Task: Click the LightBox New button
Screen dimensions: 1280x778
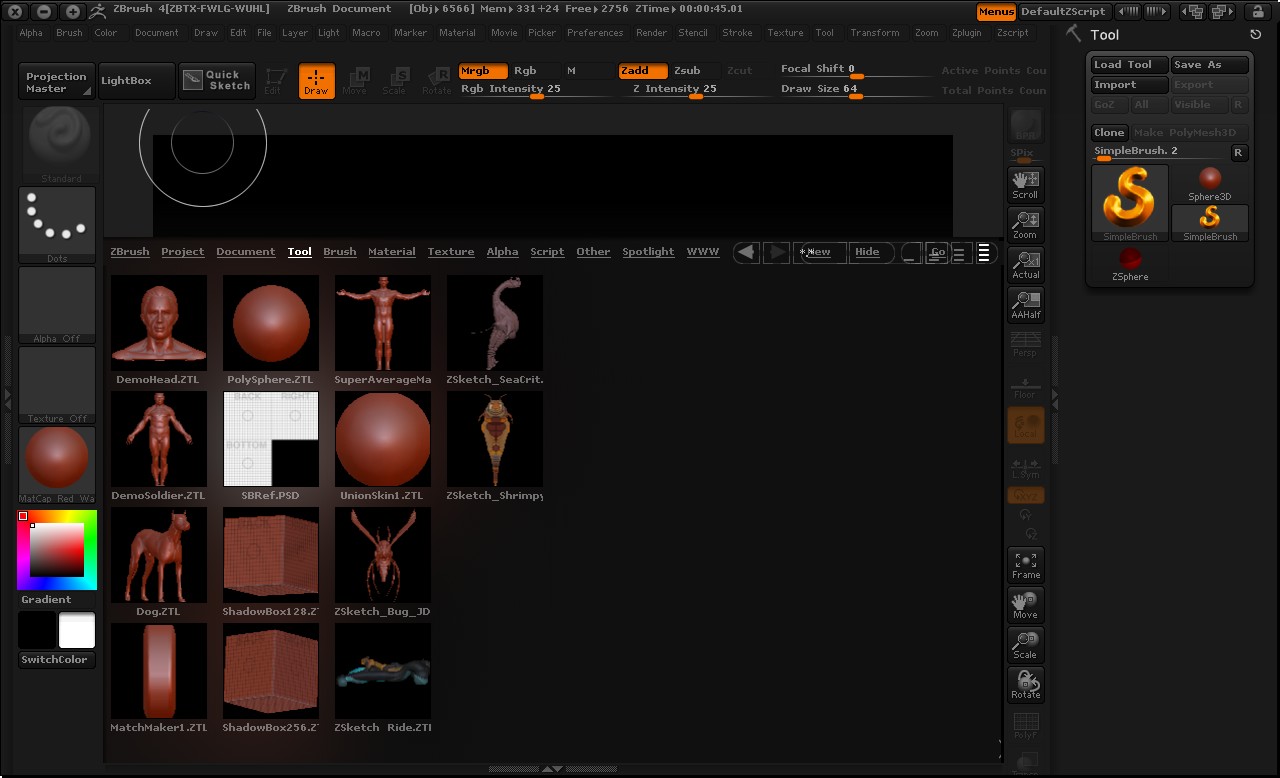Action: point(819,253)
